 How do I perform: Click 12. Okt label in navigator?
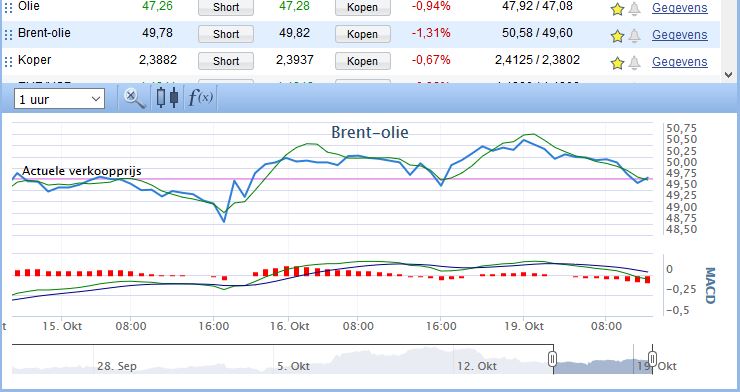477,366
